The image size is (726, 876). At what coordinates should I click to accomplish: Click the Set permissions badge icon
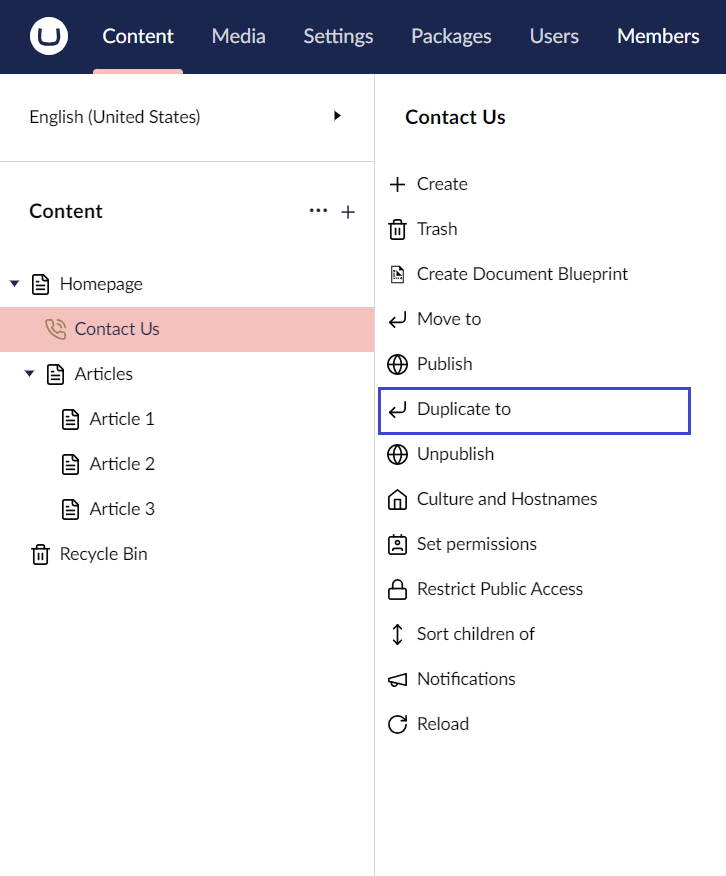398,544
